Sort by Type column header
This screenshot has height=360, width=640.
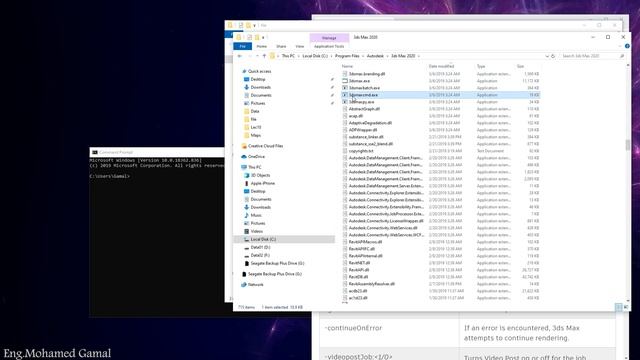tap(481, 66)
